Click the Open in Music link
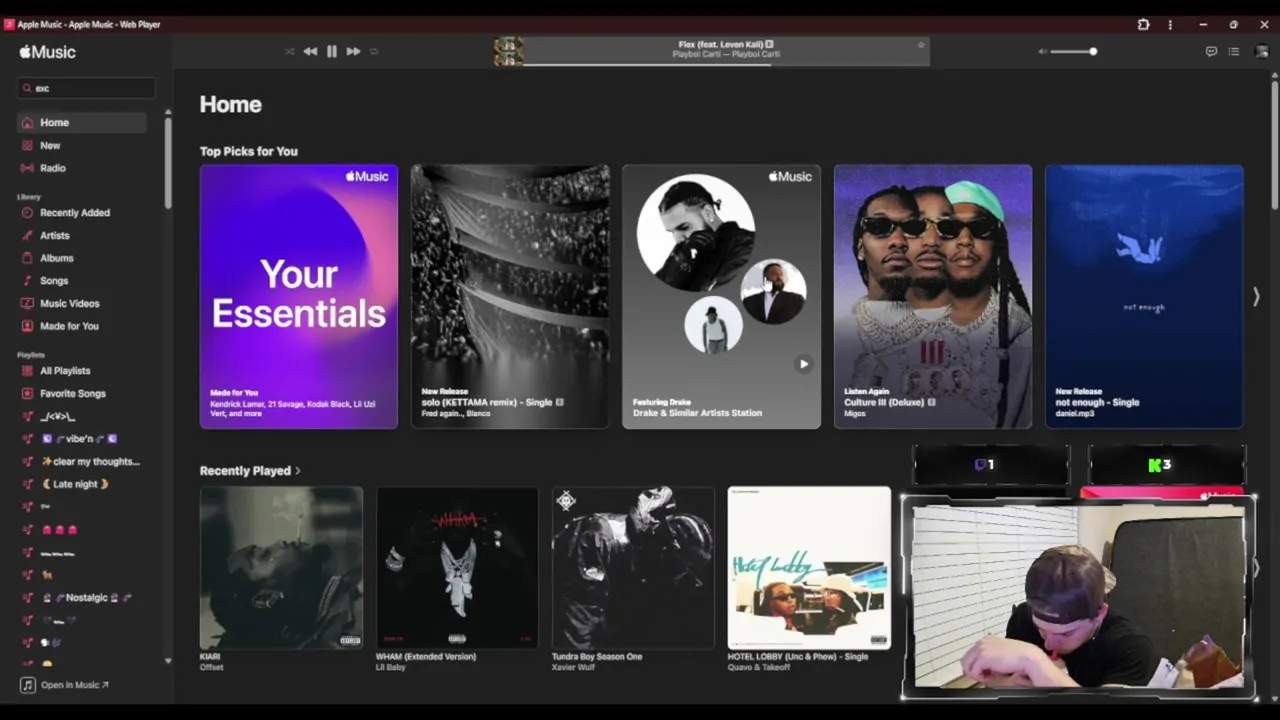The width and height of the screenshot is (1280, 720). [75, 685]
